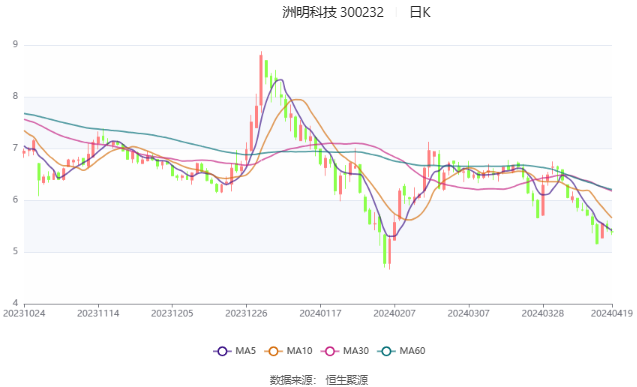
Task: Click the 20231114 date axis label
Action: [98, 313]
